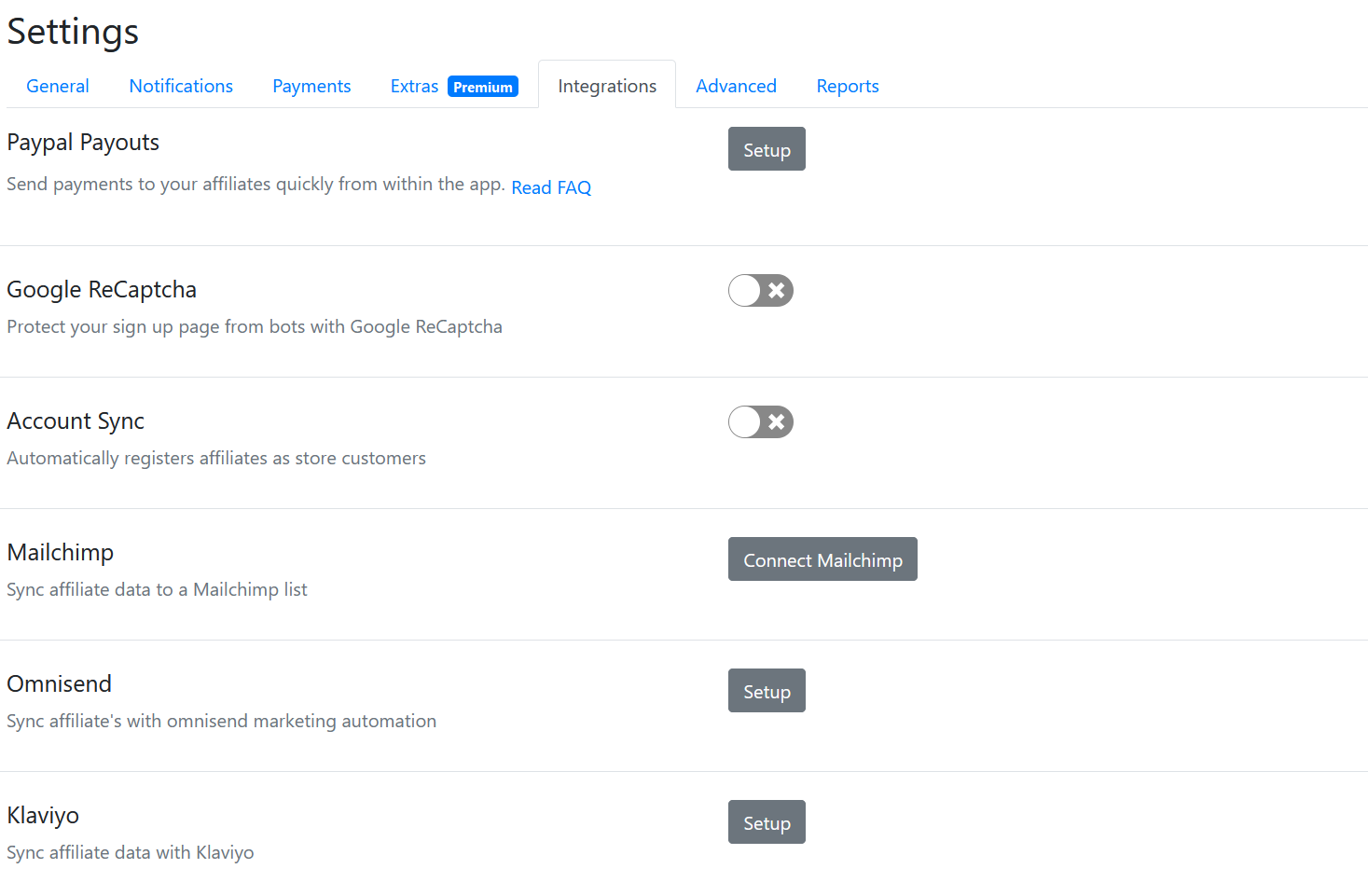1368x896 pixels.
Task: Select the Integrations tab
Action: [607, 86]
